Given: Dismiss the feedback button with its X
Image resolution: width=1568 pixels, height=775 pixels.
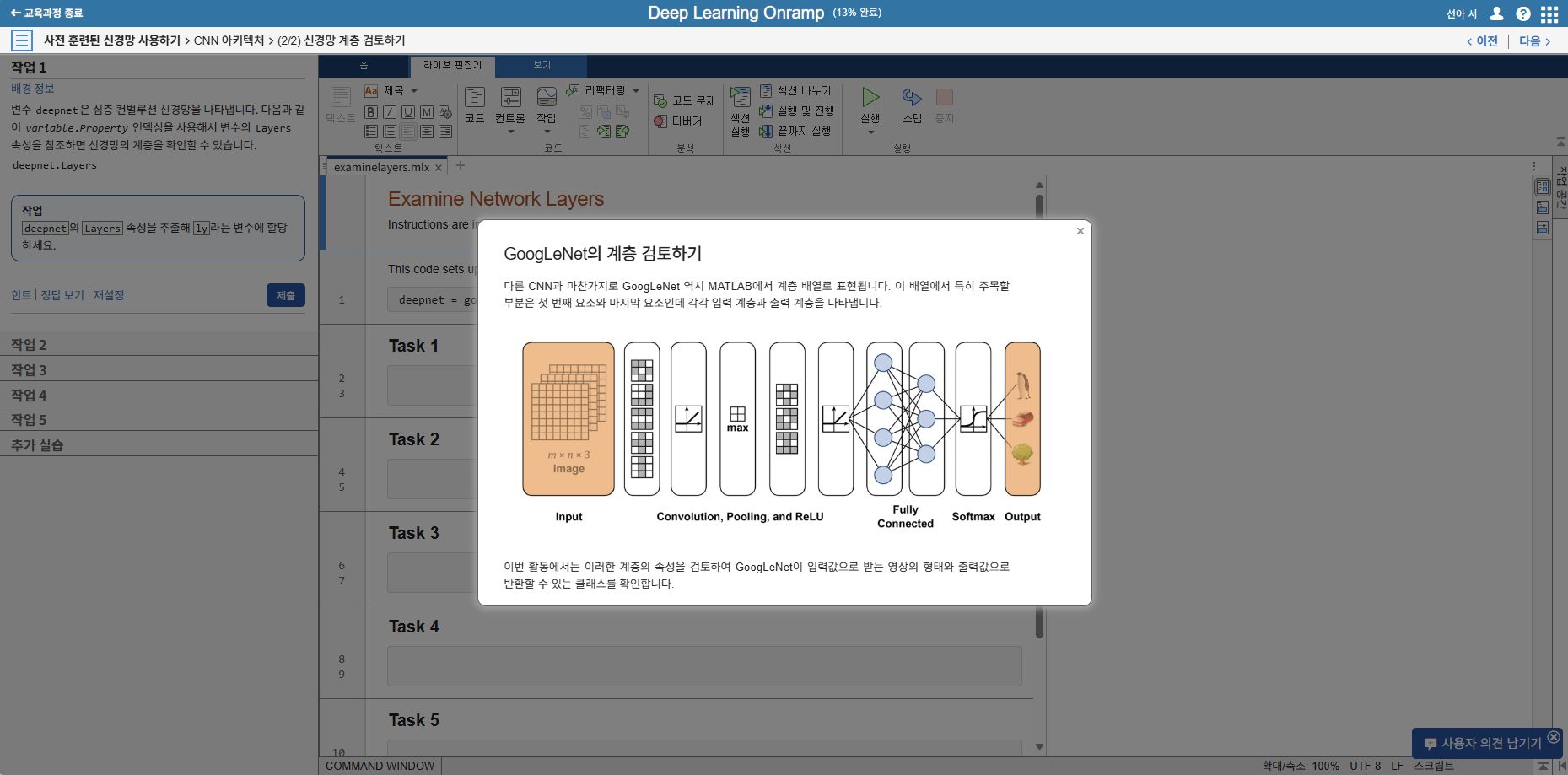Looking at the screenshot, I should 1554,737.
